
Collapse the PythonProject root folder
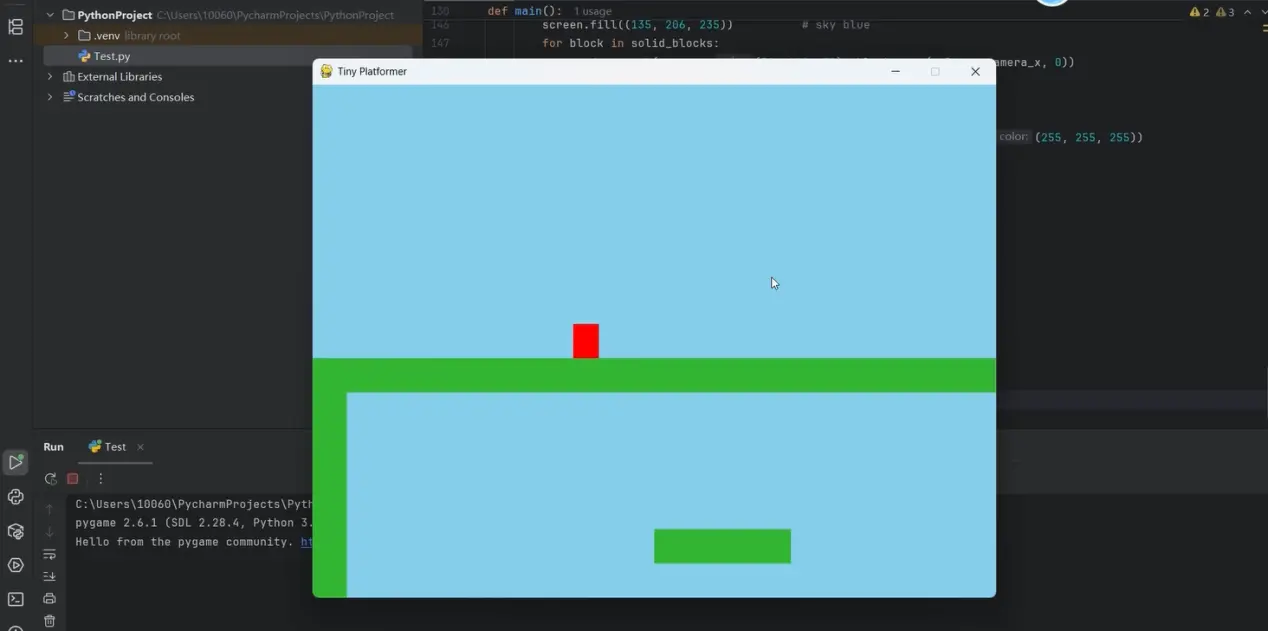pyautogui.click(x=50, y=15)
